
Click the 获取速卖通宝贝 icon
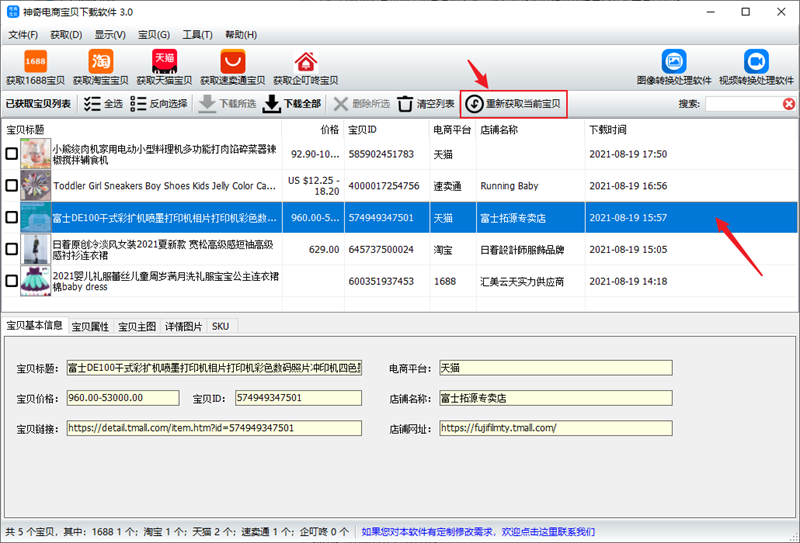233,62
